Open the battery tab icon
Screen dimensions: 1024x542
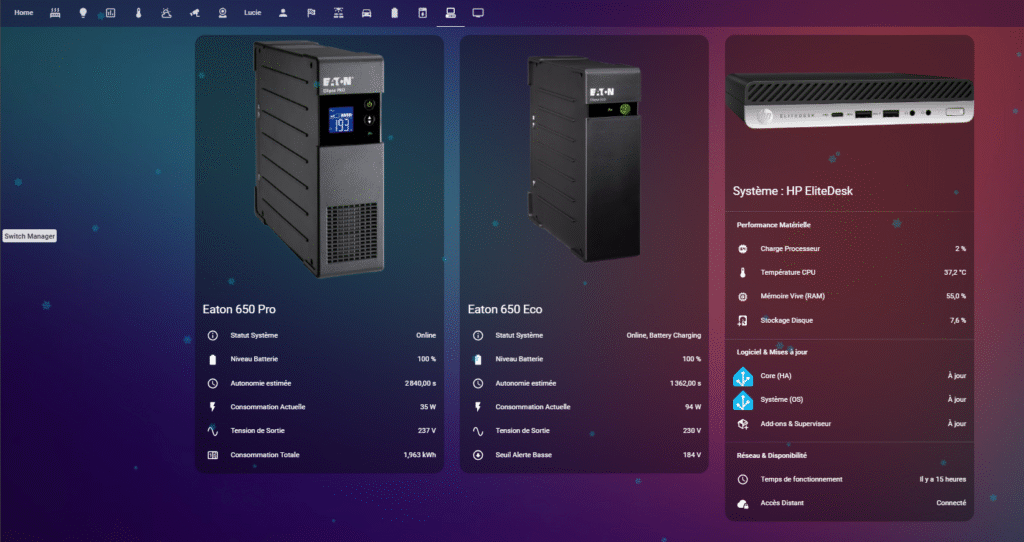[x=394, y=13]
